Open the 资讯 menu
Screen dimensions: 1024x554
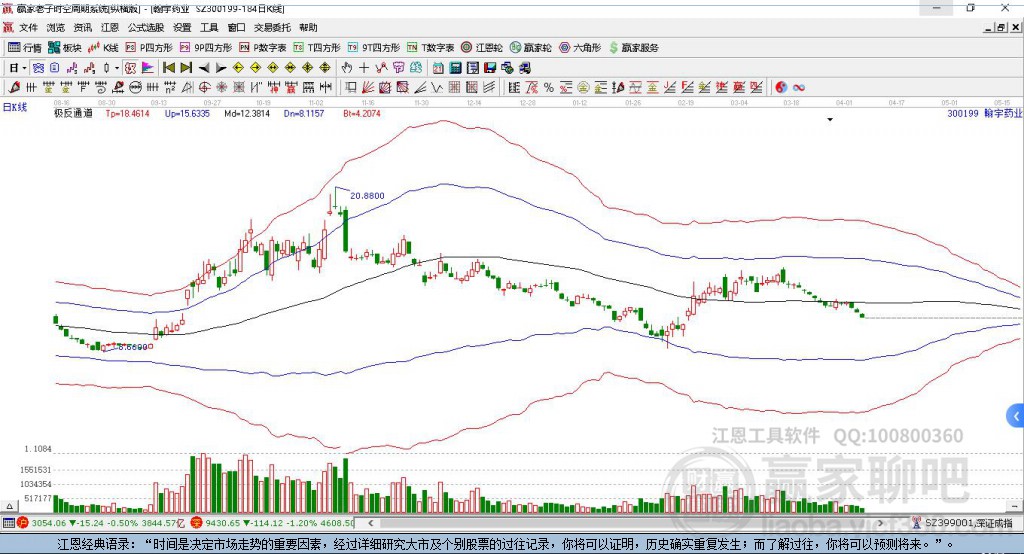82,27
